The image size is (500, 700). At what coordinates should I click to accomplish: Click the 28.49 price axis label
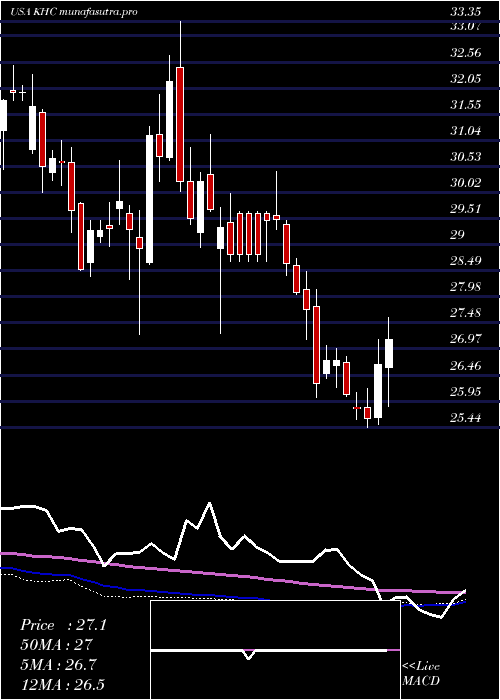tap(466, 260)
